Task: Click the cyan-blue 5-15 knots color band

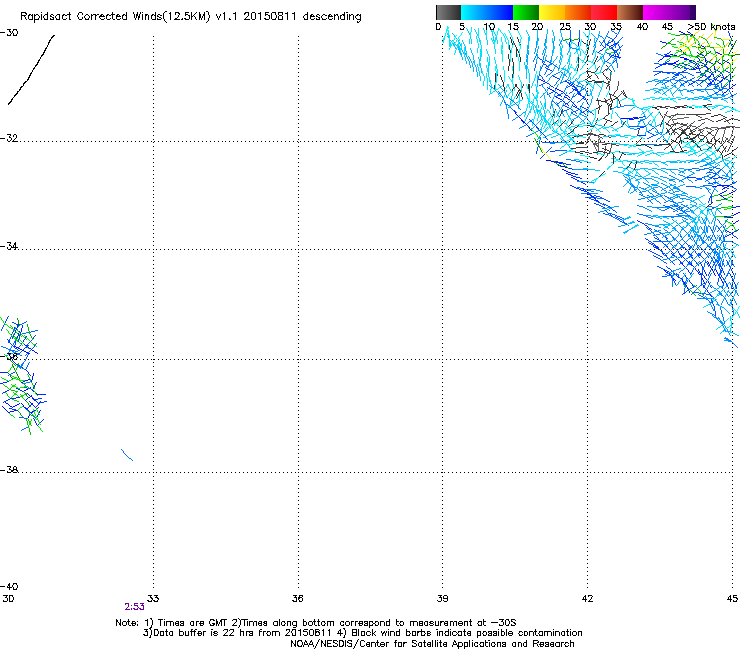Action: [x=487, y=12]
